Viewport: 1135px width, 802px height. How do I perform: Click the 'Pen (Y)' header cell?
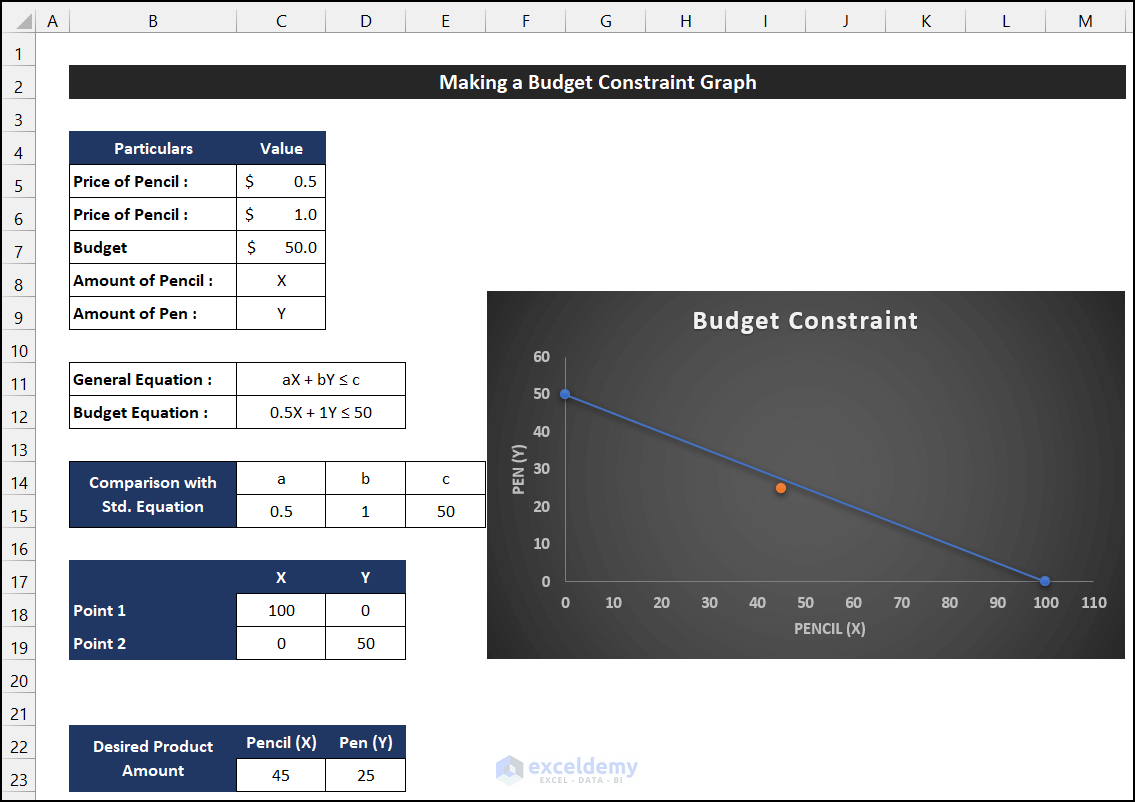pyautogui.click(x=366, y=743)
